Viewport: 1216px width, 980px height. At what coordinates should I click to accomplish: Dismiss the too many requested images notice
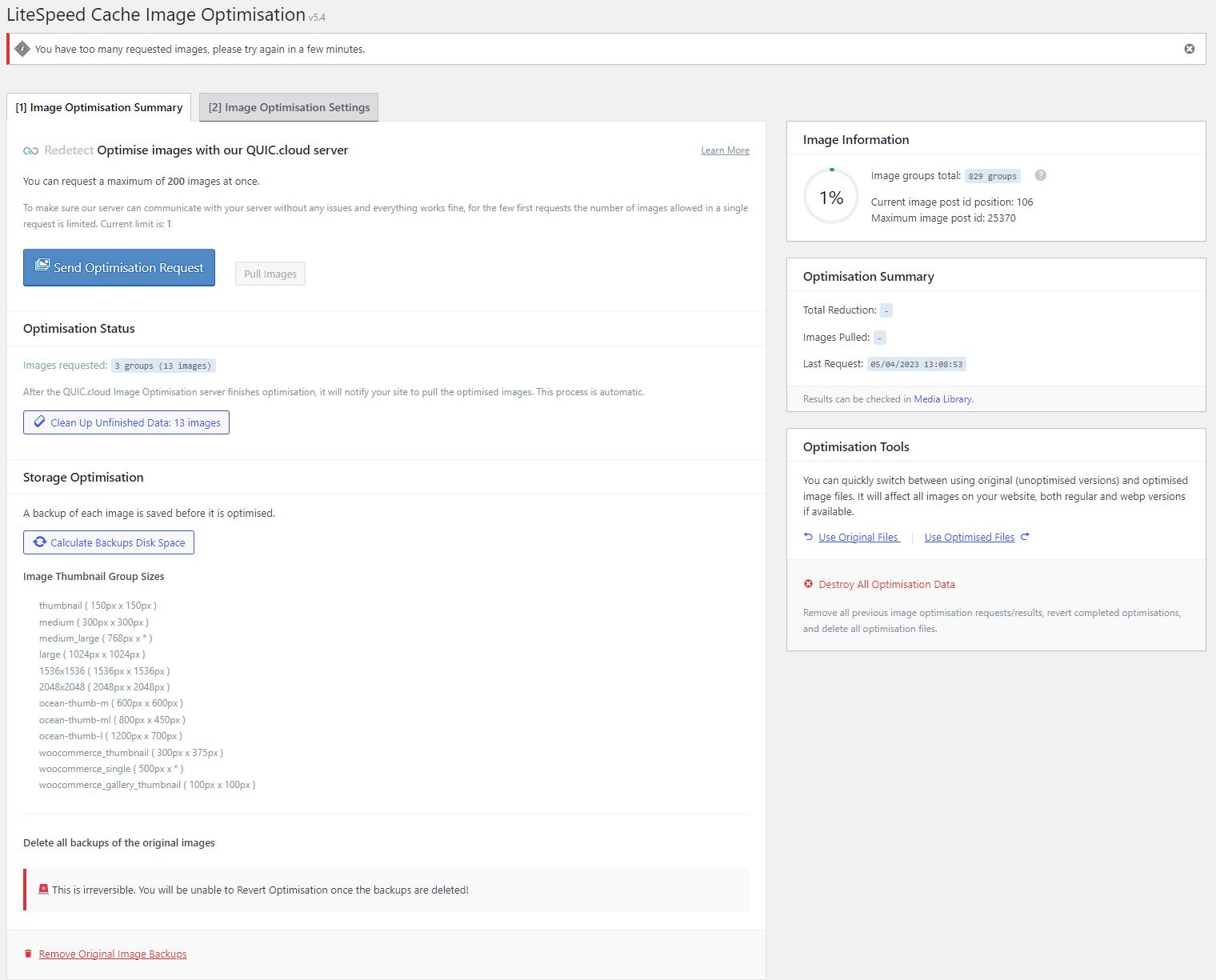(1190, 49)
